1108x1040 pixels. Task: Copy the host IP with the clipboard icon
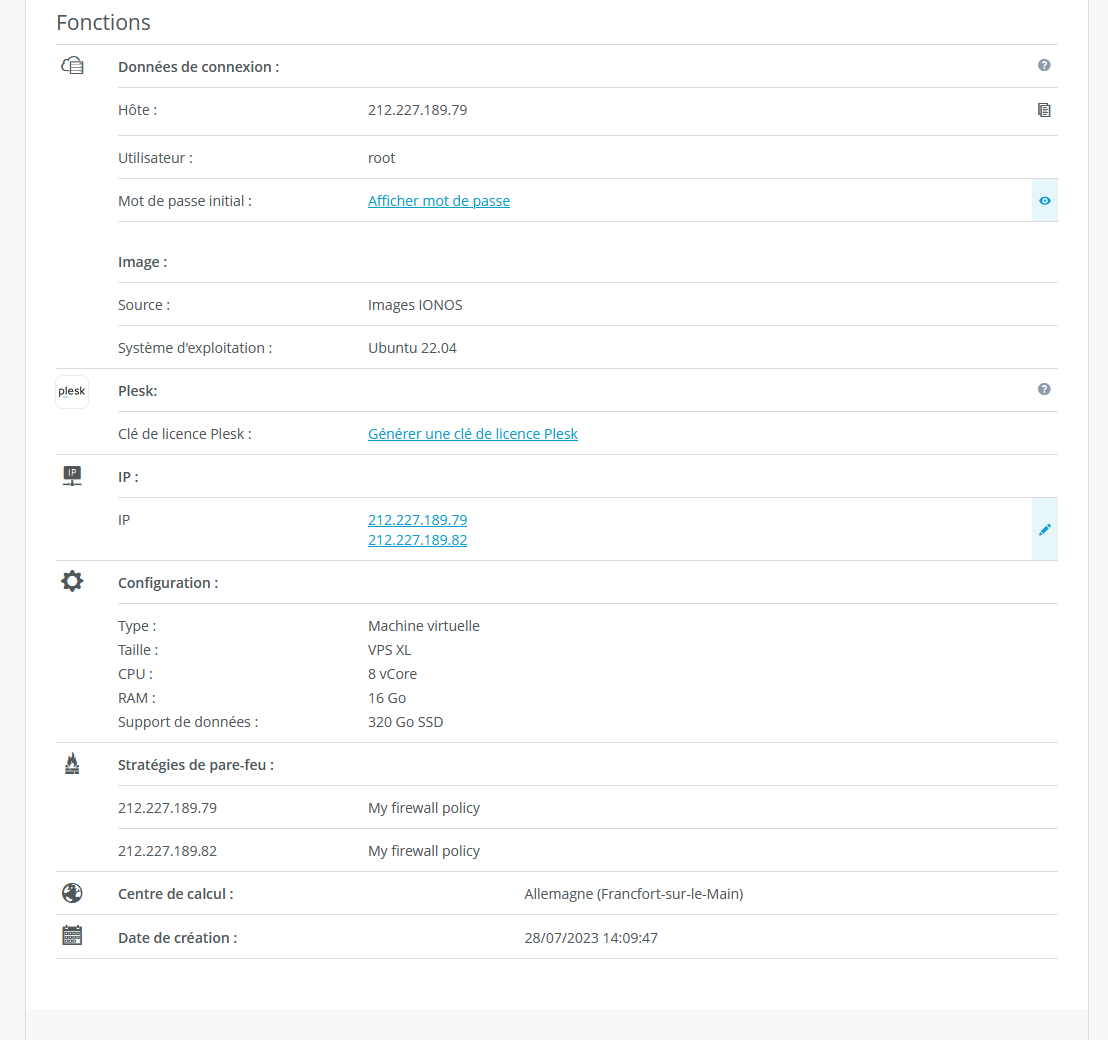pos(1044,110)
